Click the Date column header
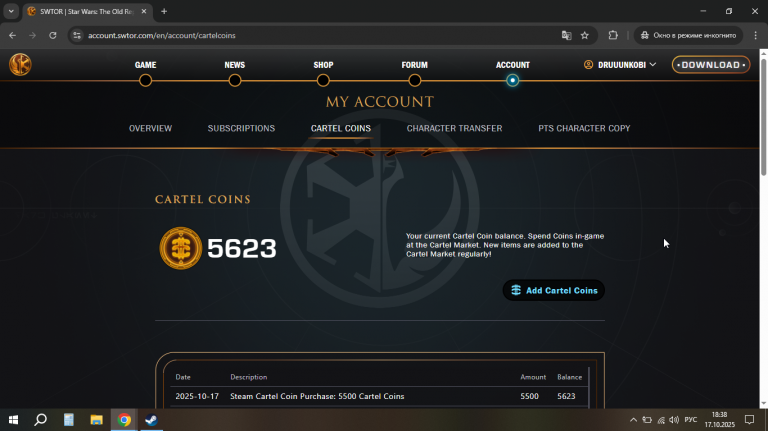 point(183,377)
